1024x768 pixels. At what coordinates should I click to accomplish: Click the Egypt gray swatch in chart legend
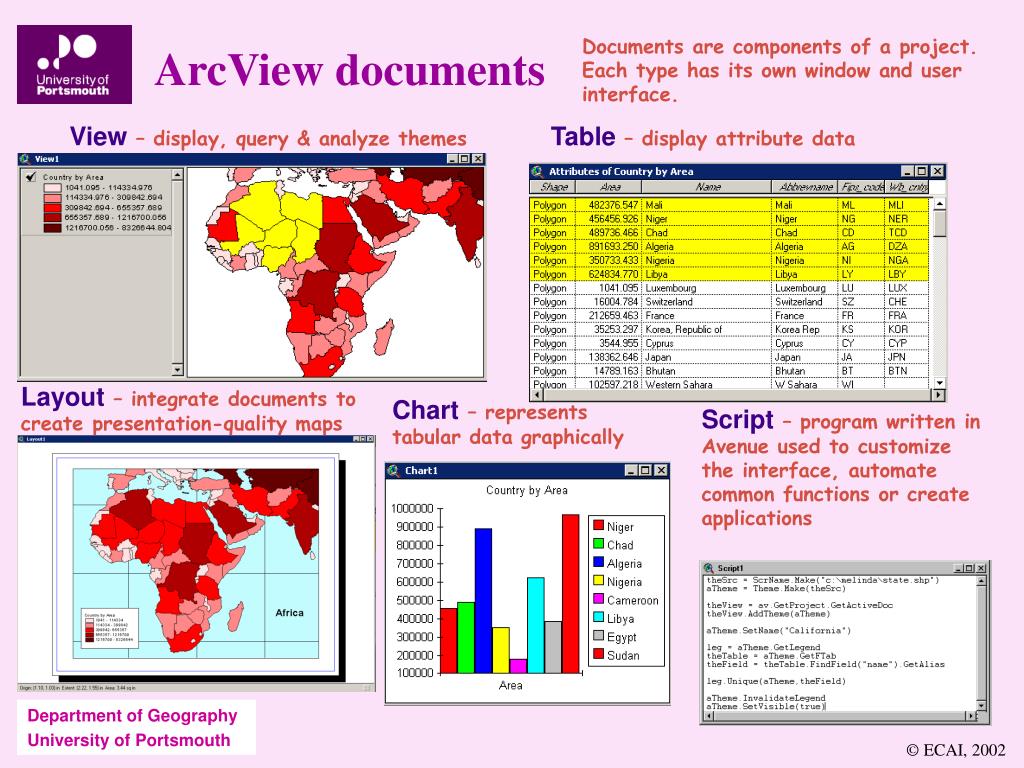tap(598, 635)
